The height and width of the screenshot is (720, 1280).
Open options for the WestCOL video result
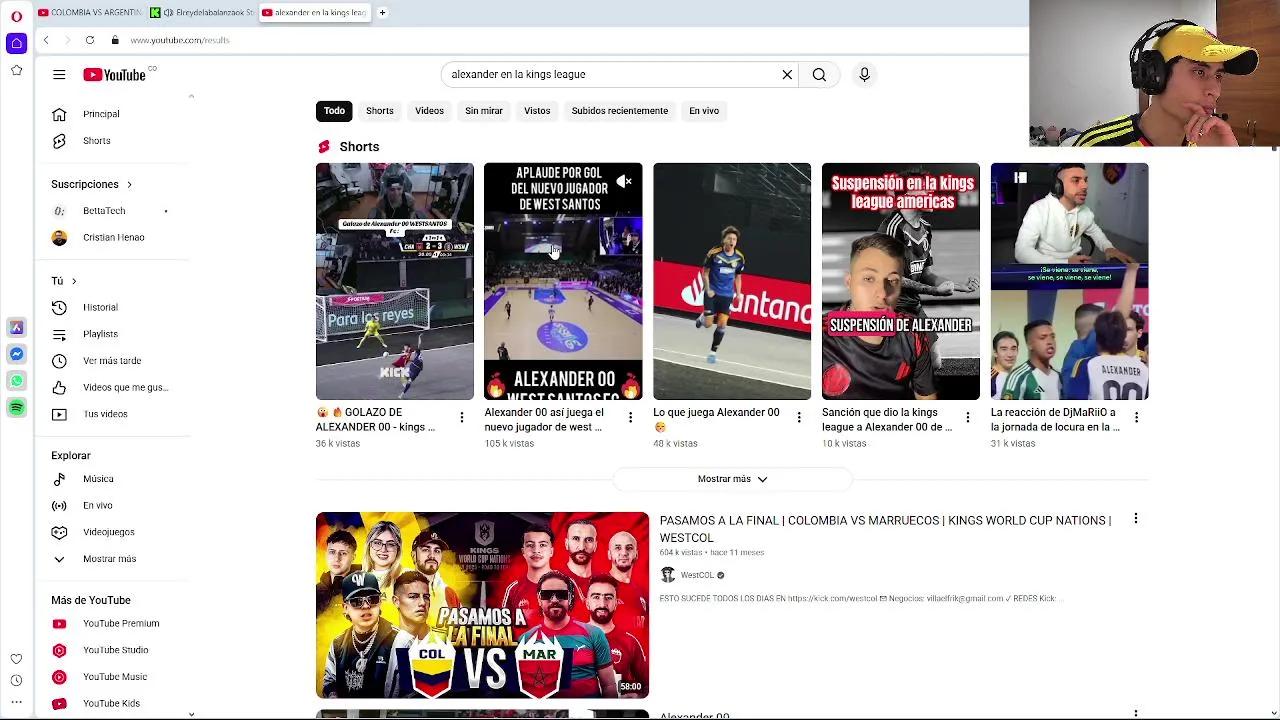1135,519
